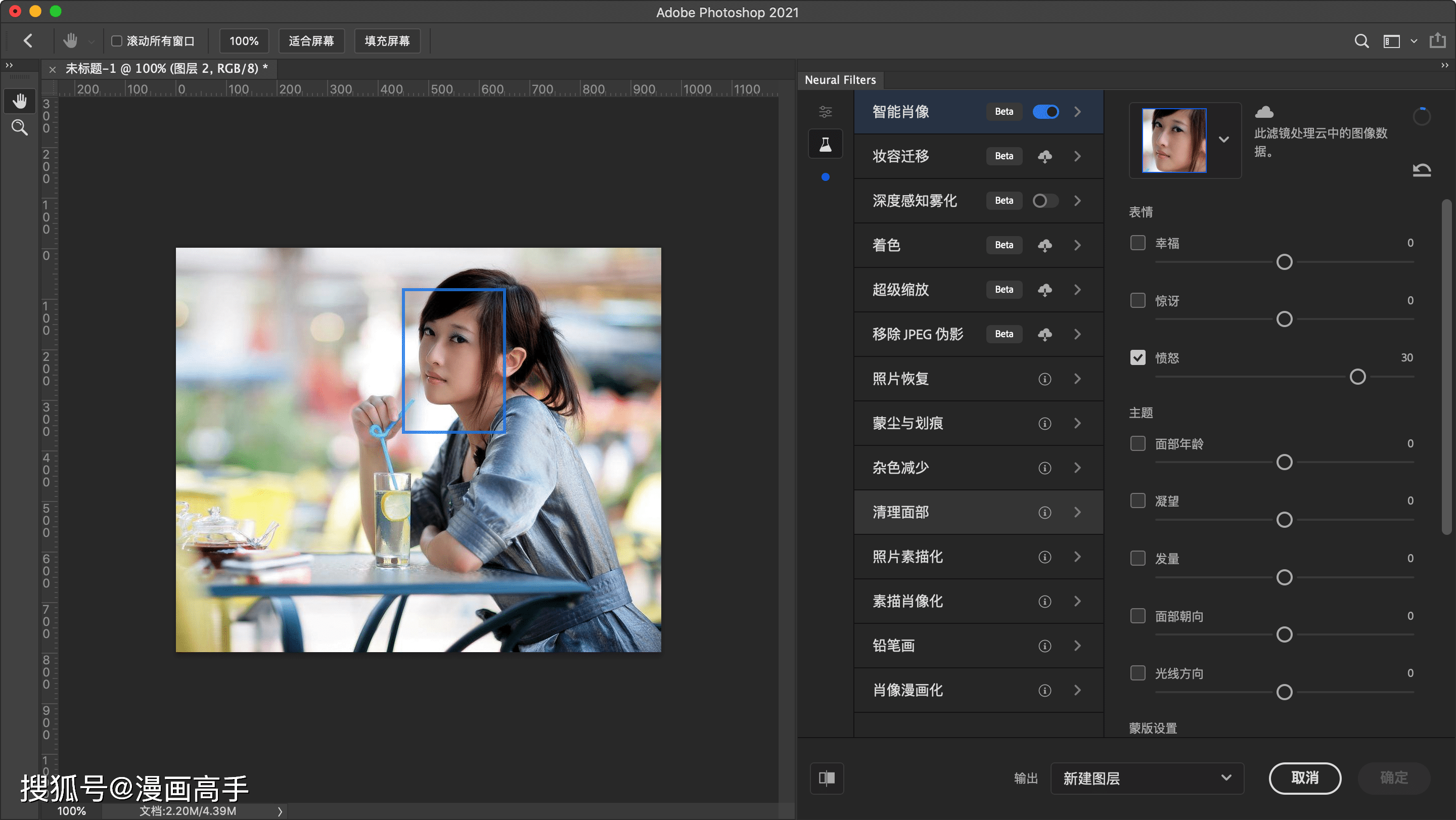The height and width of the screenshot is (820, 1456).
Task: View info for the 照片恢复 filter
Action: [x=1045, y=379]
